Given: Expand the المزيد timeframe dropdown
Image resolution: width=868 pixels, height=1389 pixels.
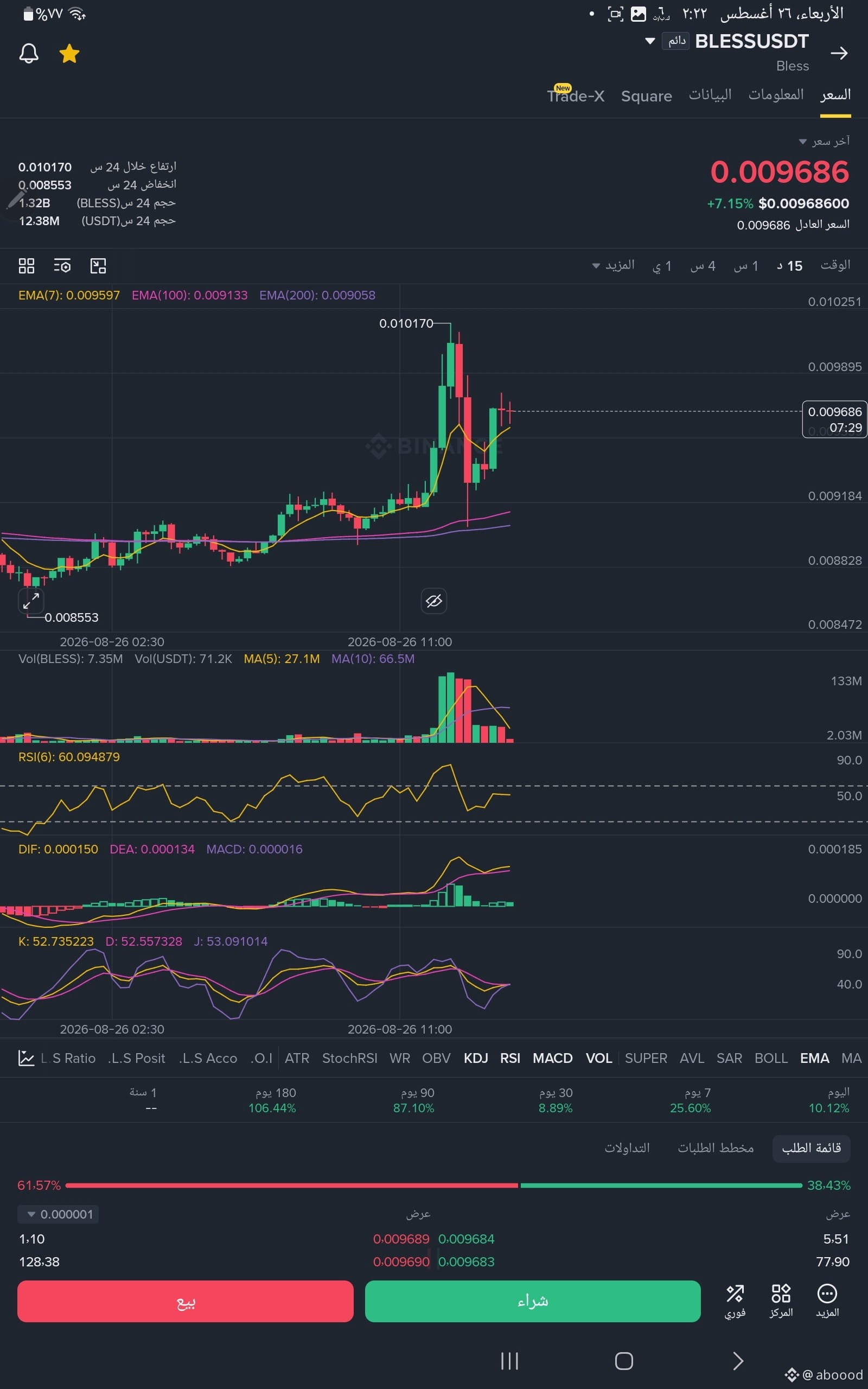Looking at the screenshot, I should point(613,265).
